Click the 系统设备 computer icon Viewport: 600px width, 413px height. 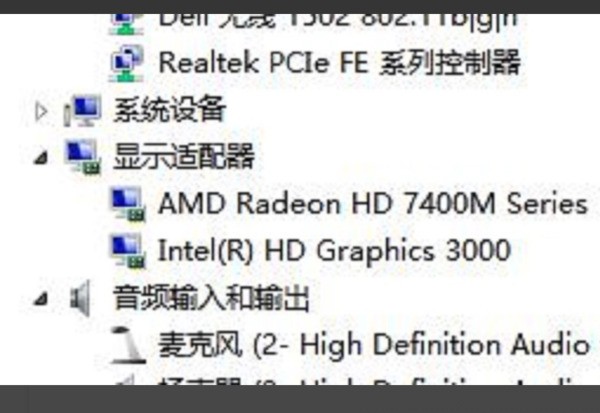83,111
